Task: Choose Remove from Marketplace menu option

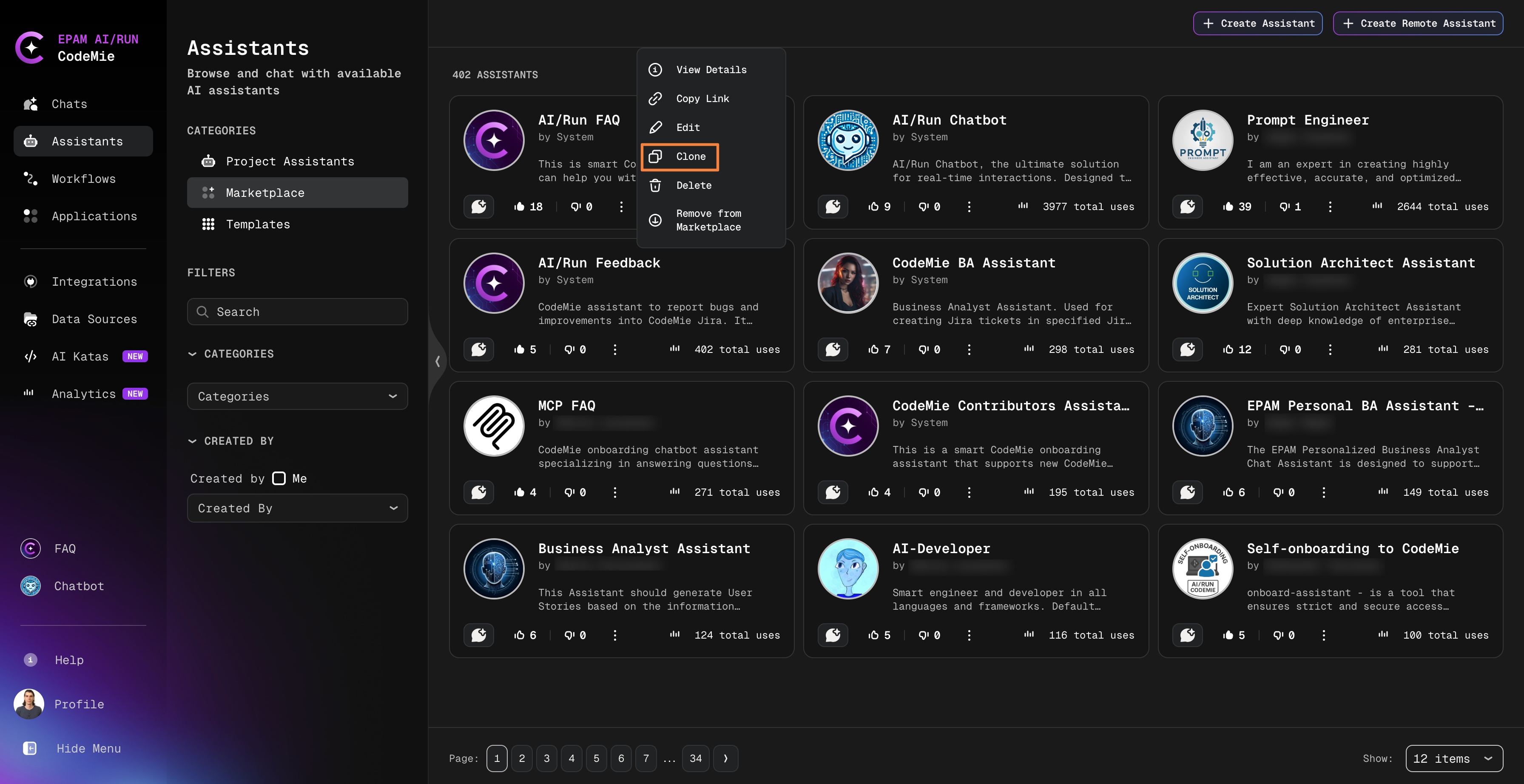Action: tap(708, 220)
